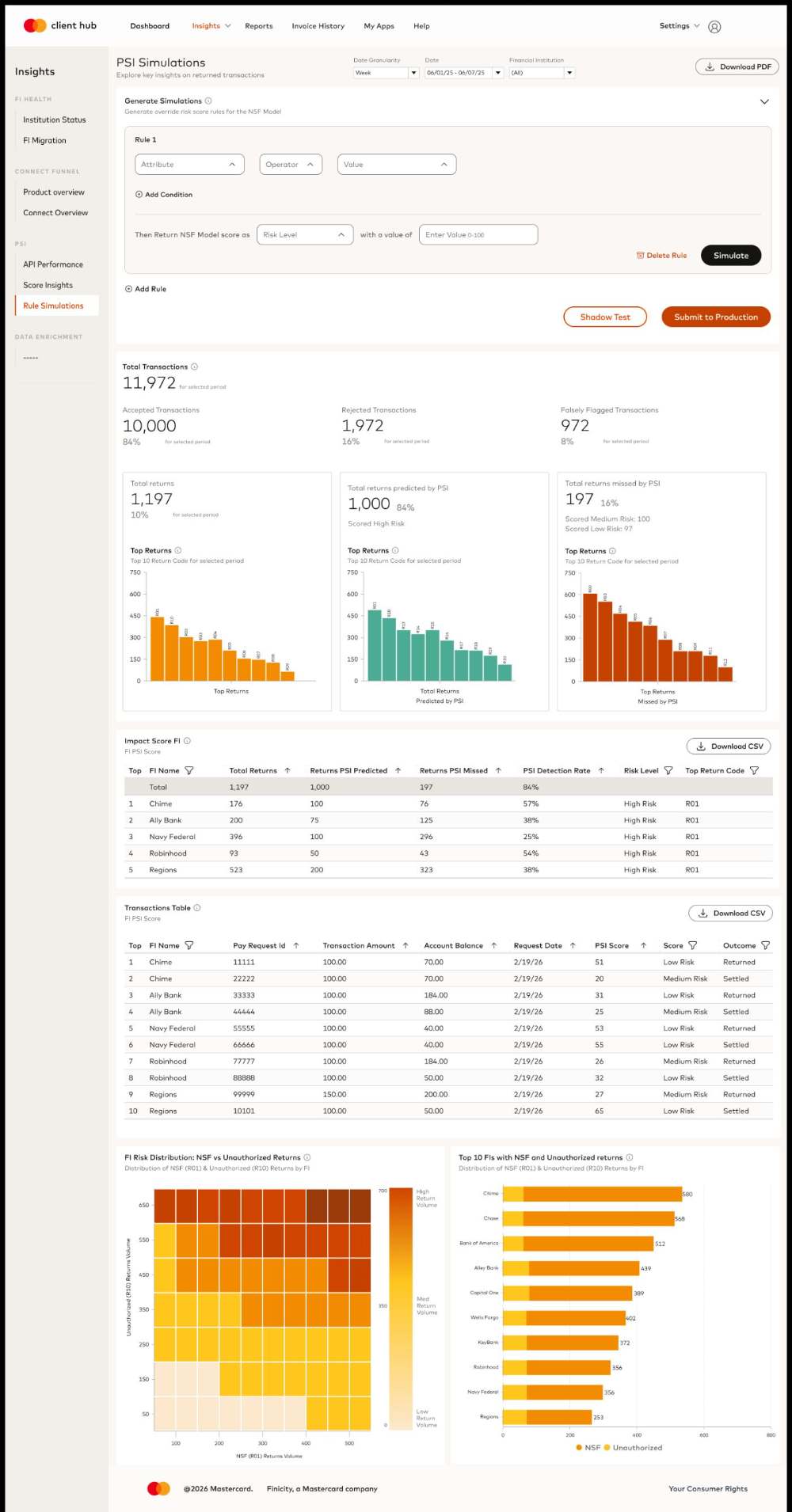Open Score Insights in sidebar

(48, 285)
